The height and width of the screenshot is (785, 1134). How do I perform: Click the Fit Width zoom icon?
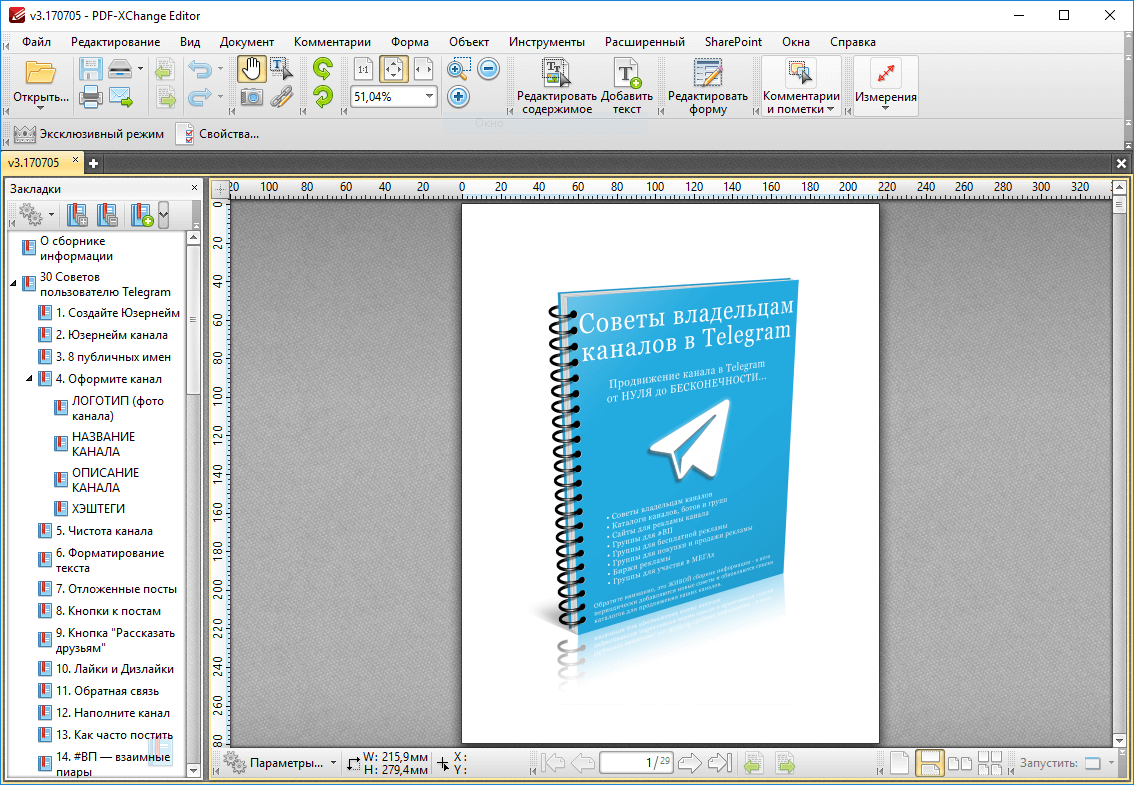(x=423, y=69)
